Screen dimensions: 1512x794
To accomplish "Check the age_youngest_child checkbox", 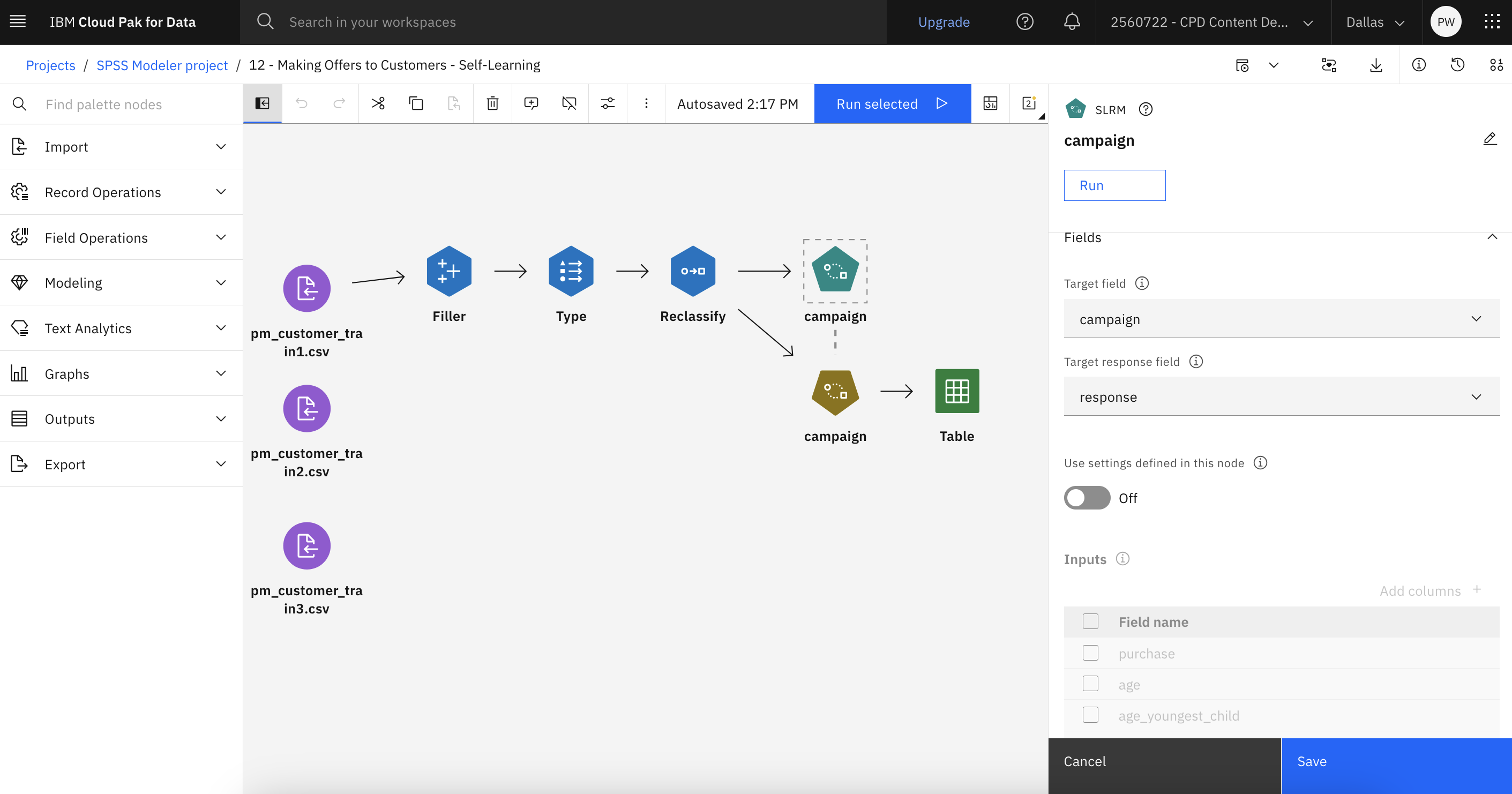I will [x=1090, y=715].
